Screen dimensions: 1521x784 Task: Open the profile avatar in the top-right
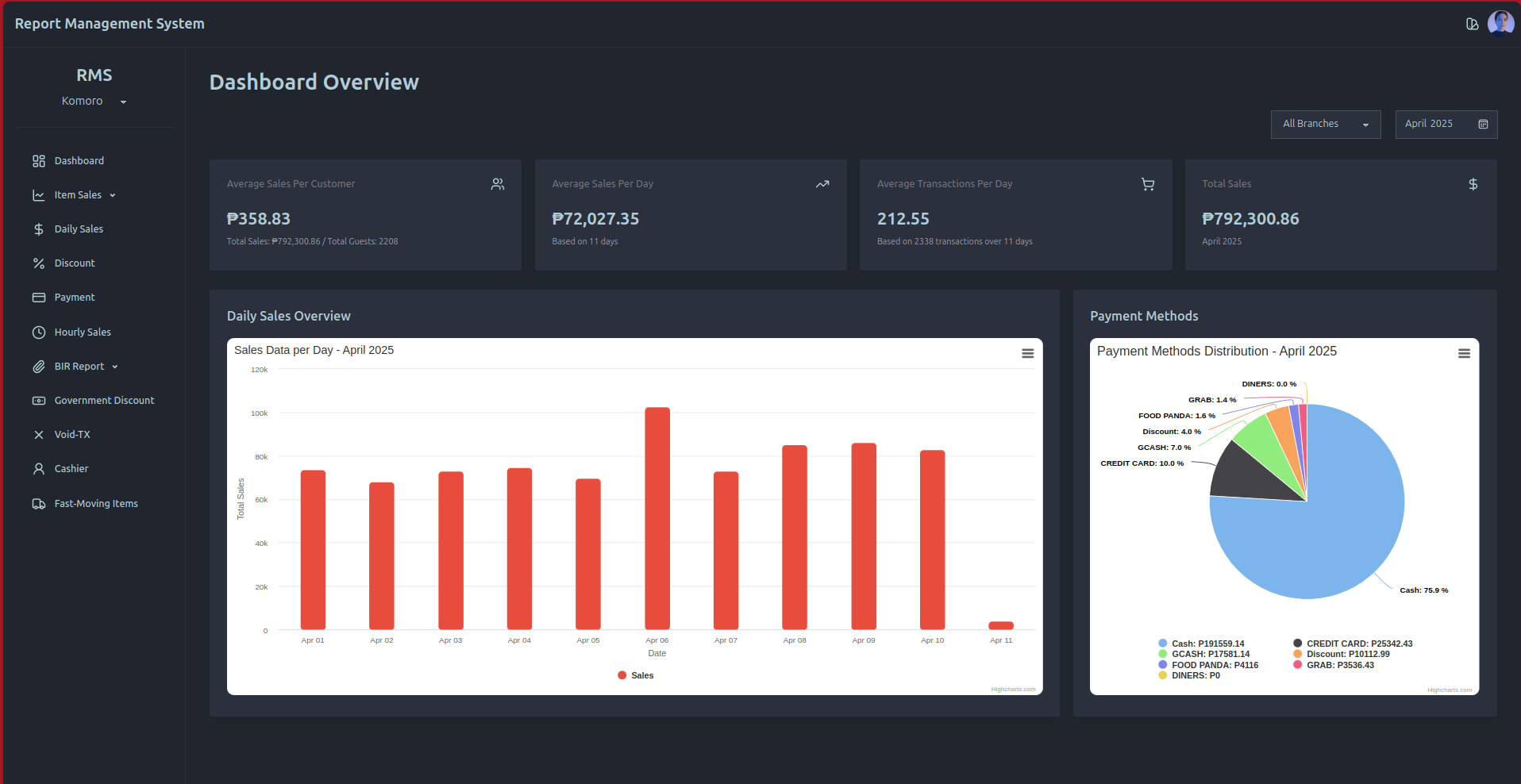click(x=1501, y=23)
